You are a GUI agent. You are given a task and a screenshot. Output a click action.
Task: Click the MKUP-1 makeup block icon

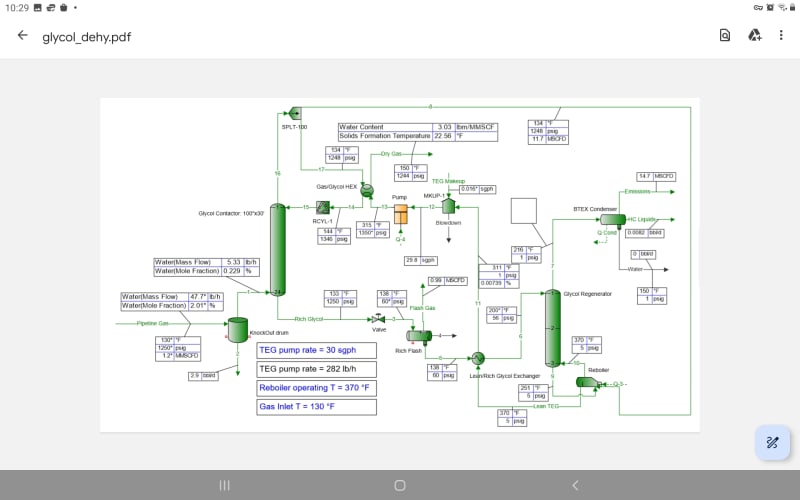(x=448, y=206)
